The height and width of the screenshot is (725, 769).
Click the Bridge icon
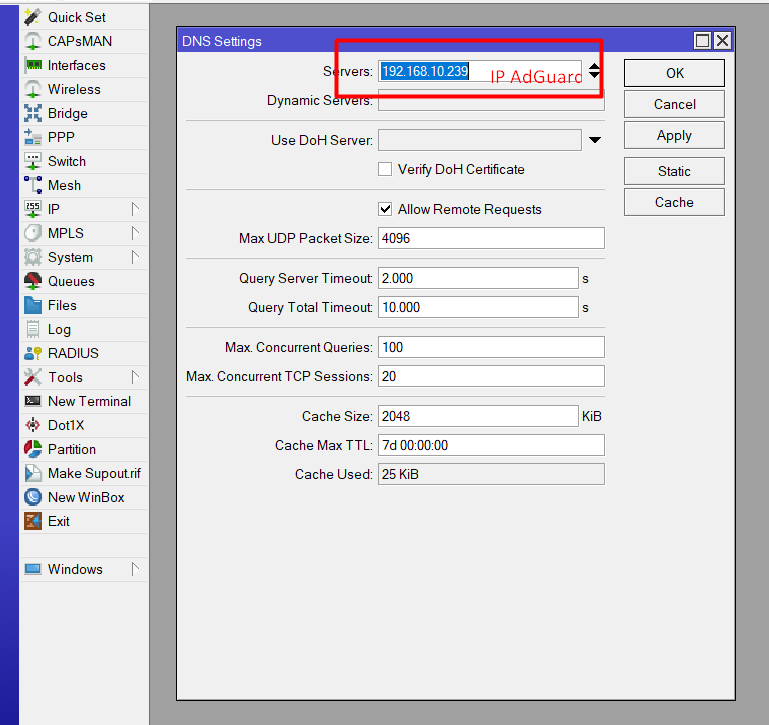pyautogui.click(x=32, y=113)
